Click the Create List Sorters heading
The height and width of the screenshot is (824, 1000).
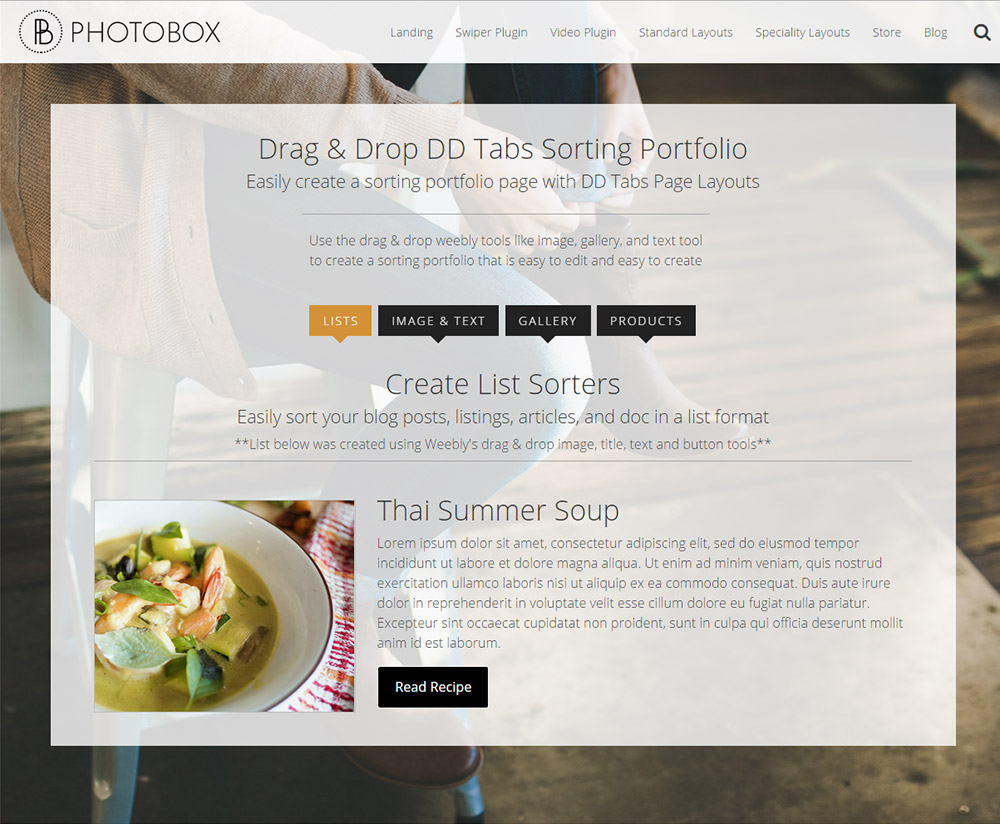pos(503,384)
